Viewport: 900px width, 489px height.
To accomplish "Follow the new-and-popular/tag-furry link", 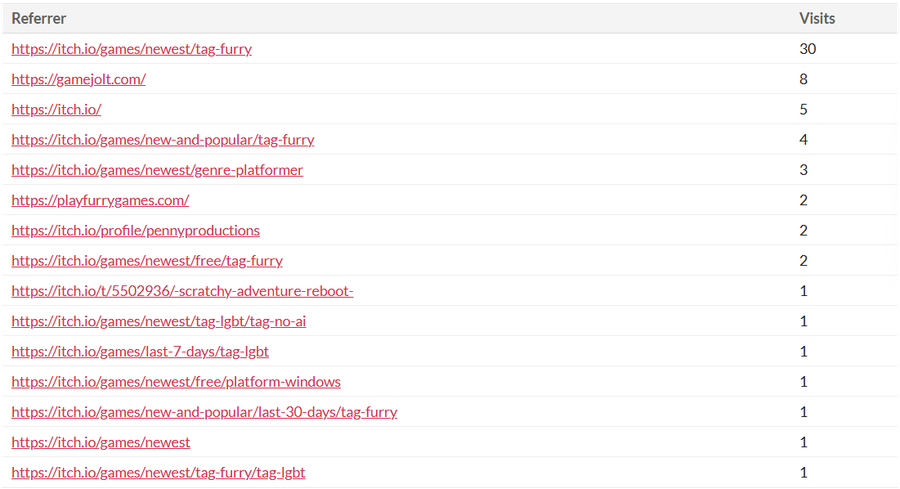I will tap(162, 140).
